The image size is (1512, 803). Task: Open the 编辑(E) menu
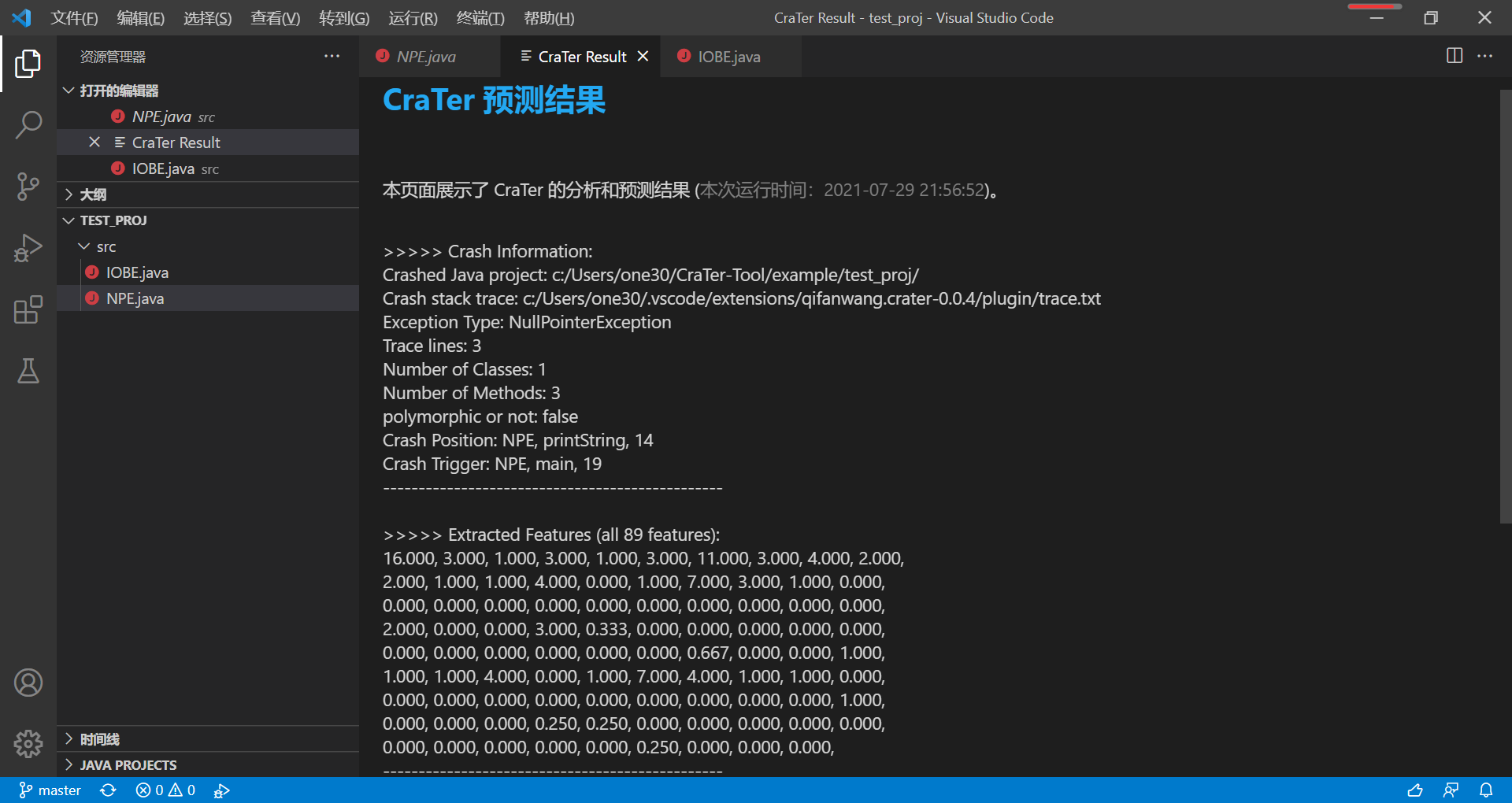point(141,17)
